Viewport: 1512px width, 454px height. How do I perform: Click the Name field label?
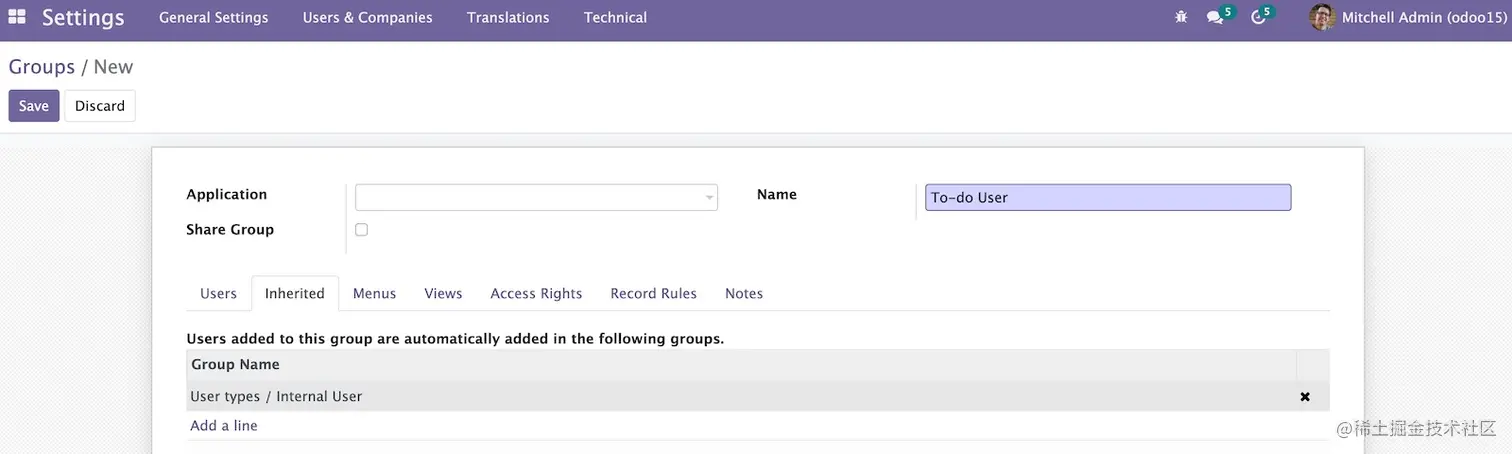click(x=777, y=195)
